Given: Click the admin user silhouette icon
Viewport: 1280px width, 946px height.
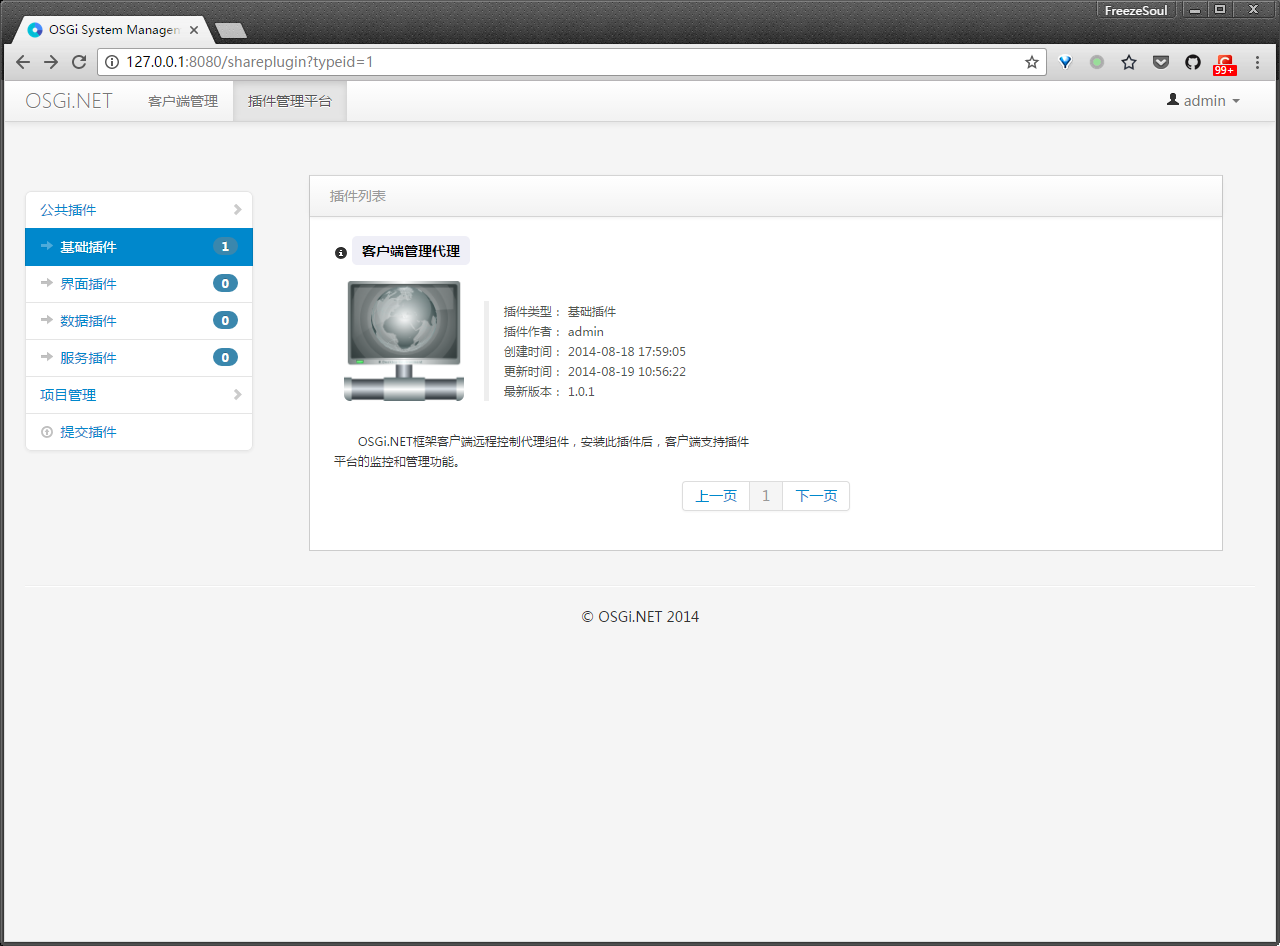Looking at the screenshot, I should pos(1173,100).
